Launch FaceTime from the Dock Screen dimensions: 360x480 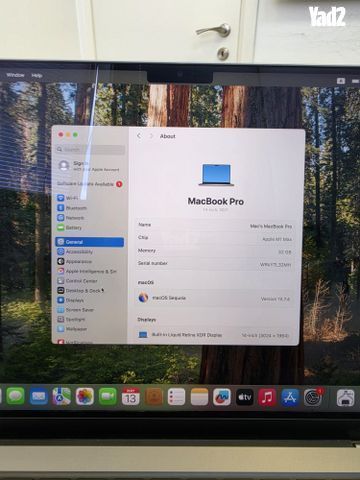coord(108,396)
